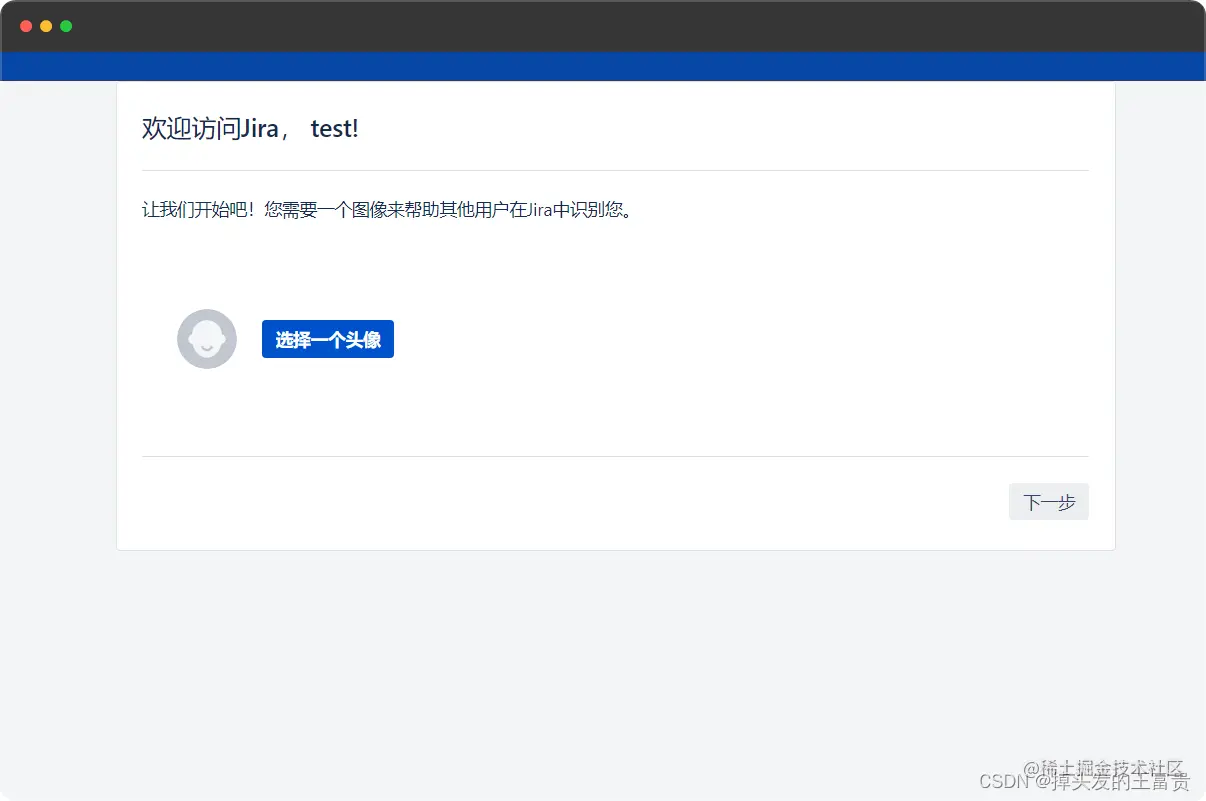Click the default gray avatar image

click(x=207, y=339)
